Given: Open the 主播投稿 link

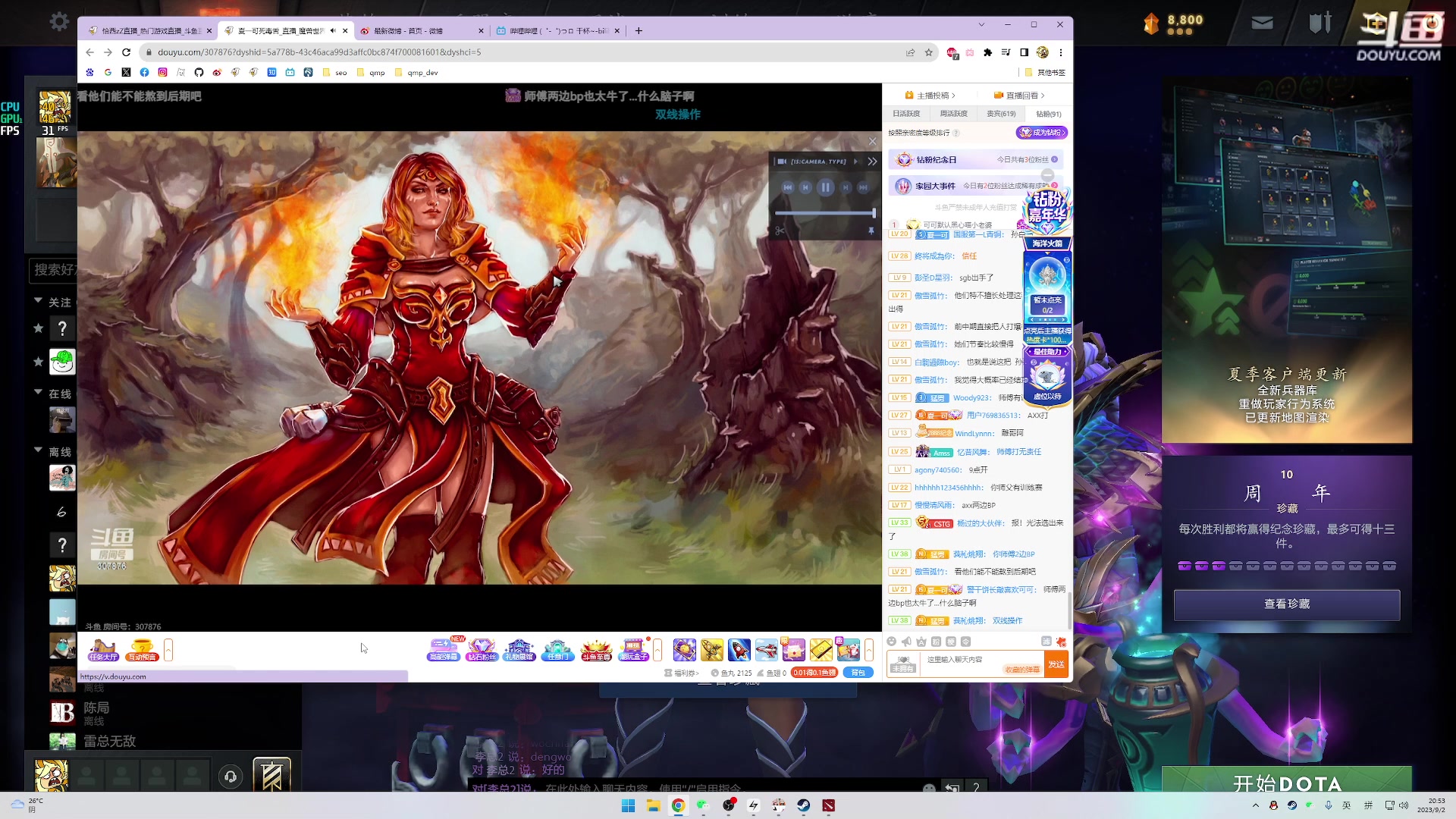Looking at the screenshot, I should (930, 96).
